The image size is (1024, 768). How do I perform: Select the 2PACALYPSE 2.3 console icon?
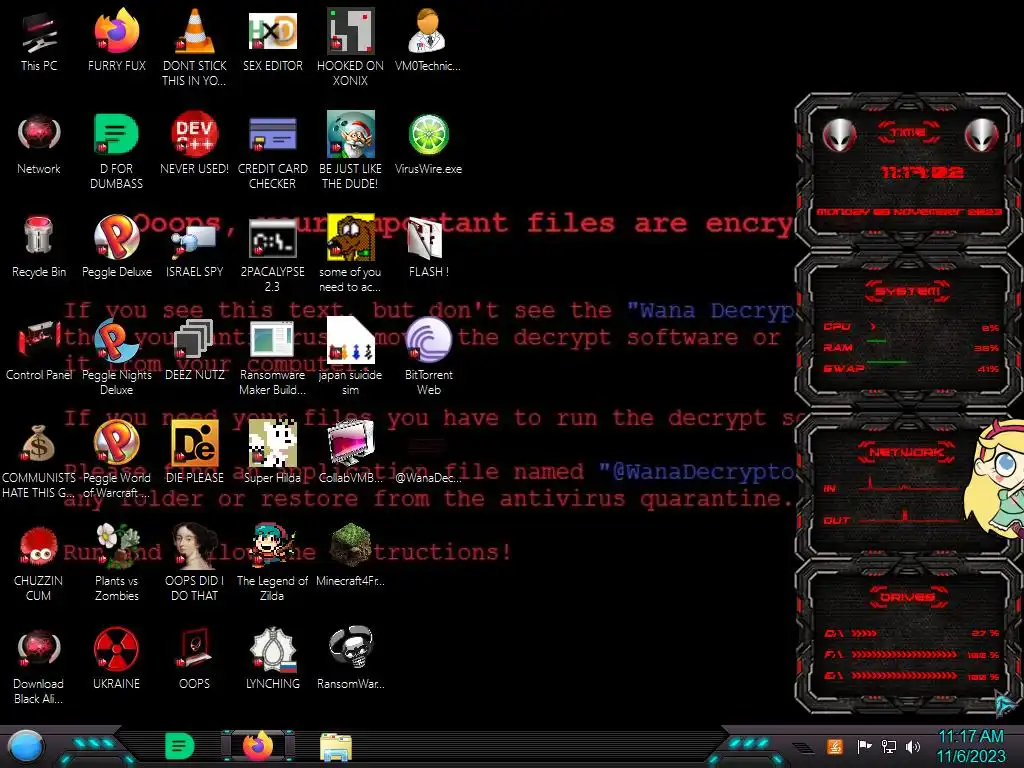(x=273, y=238)
